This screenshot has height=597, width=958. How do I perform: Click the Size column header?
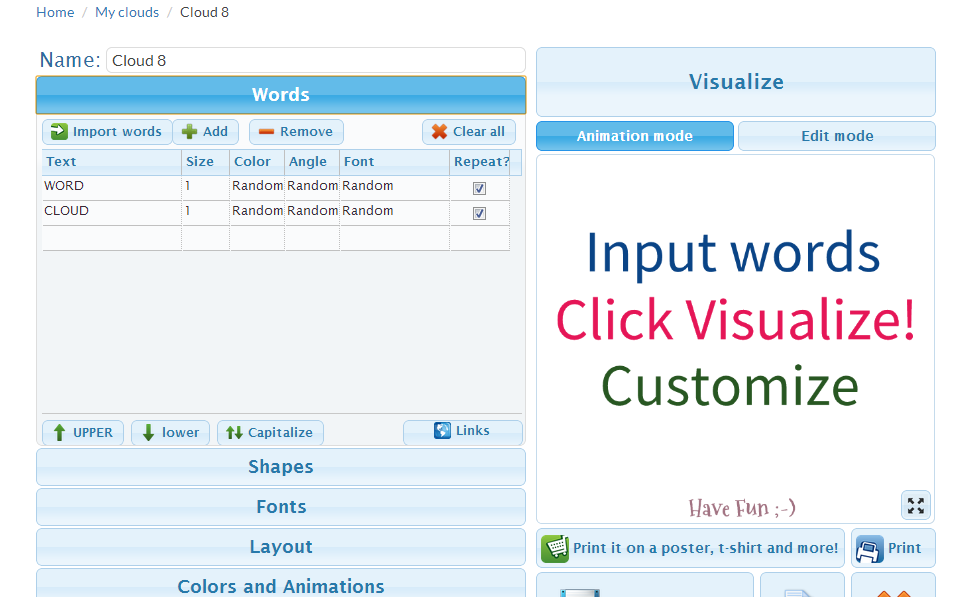click(x=206, y=162)
